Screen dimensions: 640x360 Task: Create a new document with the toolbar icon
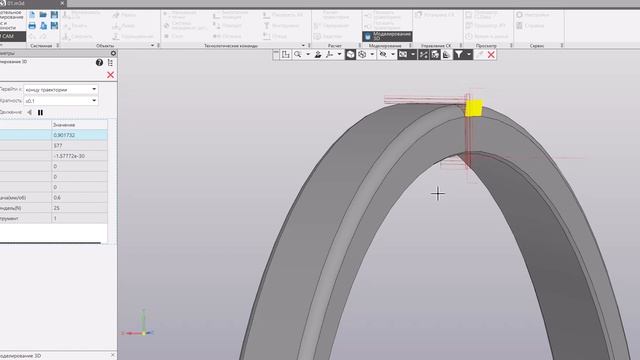click(x=32, y=15)
